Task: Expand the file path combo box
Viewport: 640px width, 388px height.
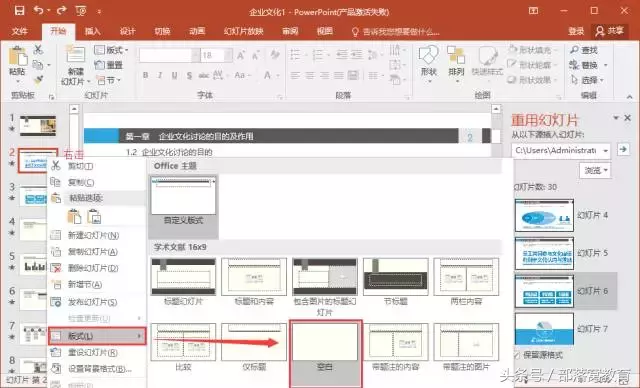Action: point(606,151)
